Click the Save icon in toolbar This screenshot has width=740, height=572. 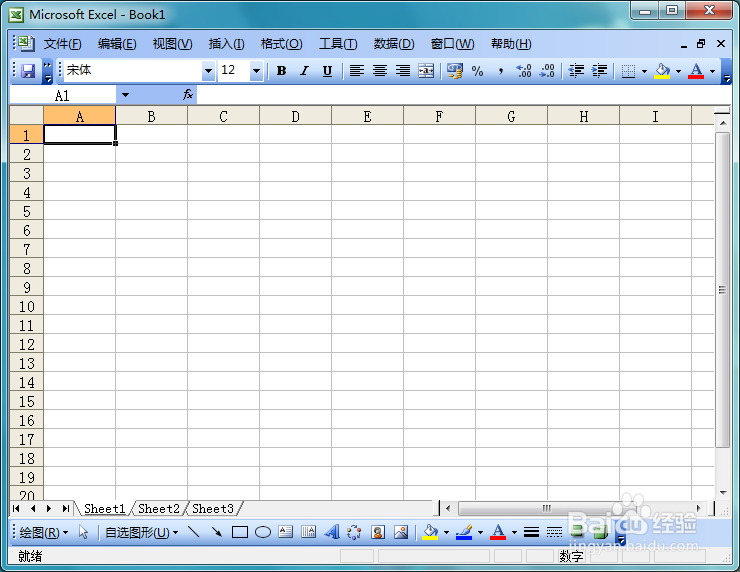[28, 71]
